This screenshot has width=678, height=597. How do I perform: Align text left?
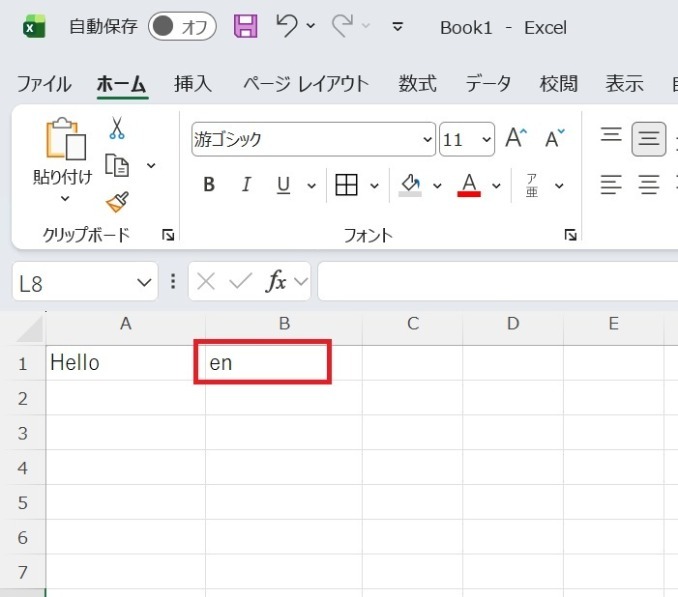tap(611, 185)
